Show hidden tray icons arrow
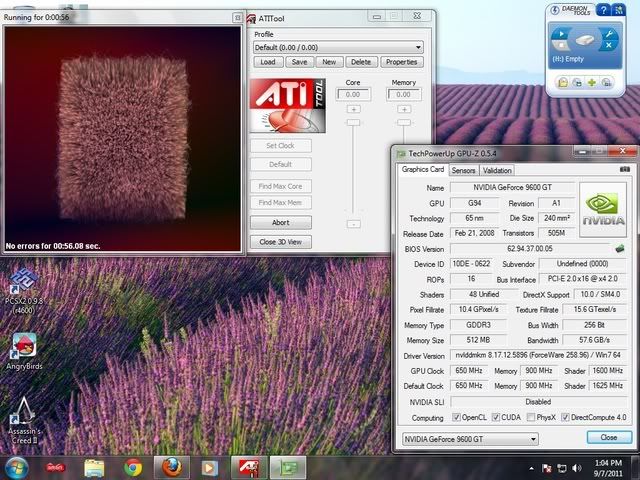This screenshot has width=640, height=480. [531, 469]
